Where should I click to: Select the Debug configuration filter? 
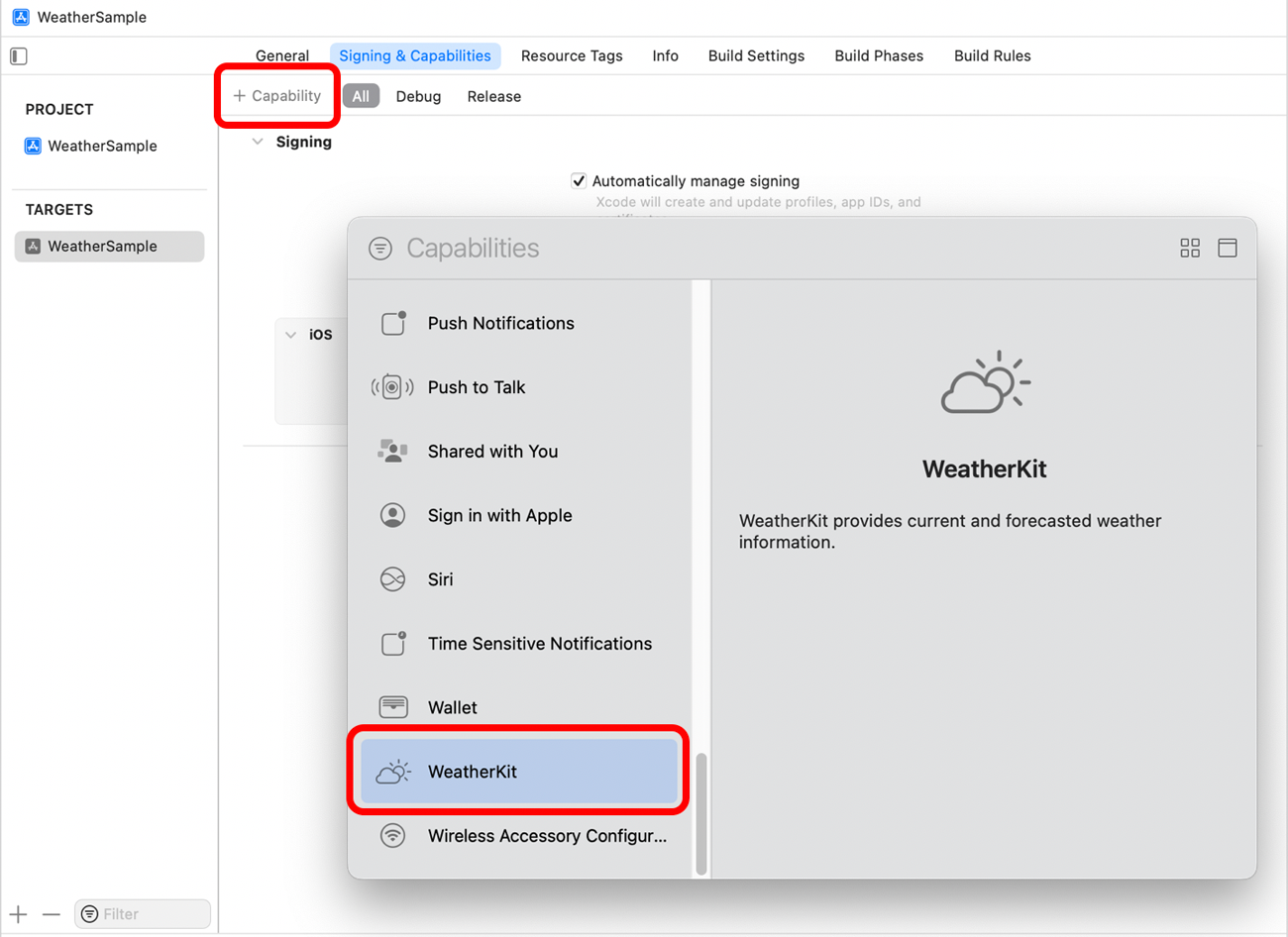[x=418, y=96]
